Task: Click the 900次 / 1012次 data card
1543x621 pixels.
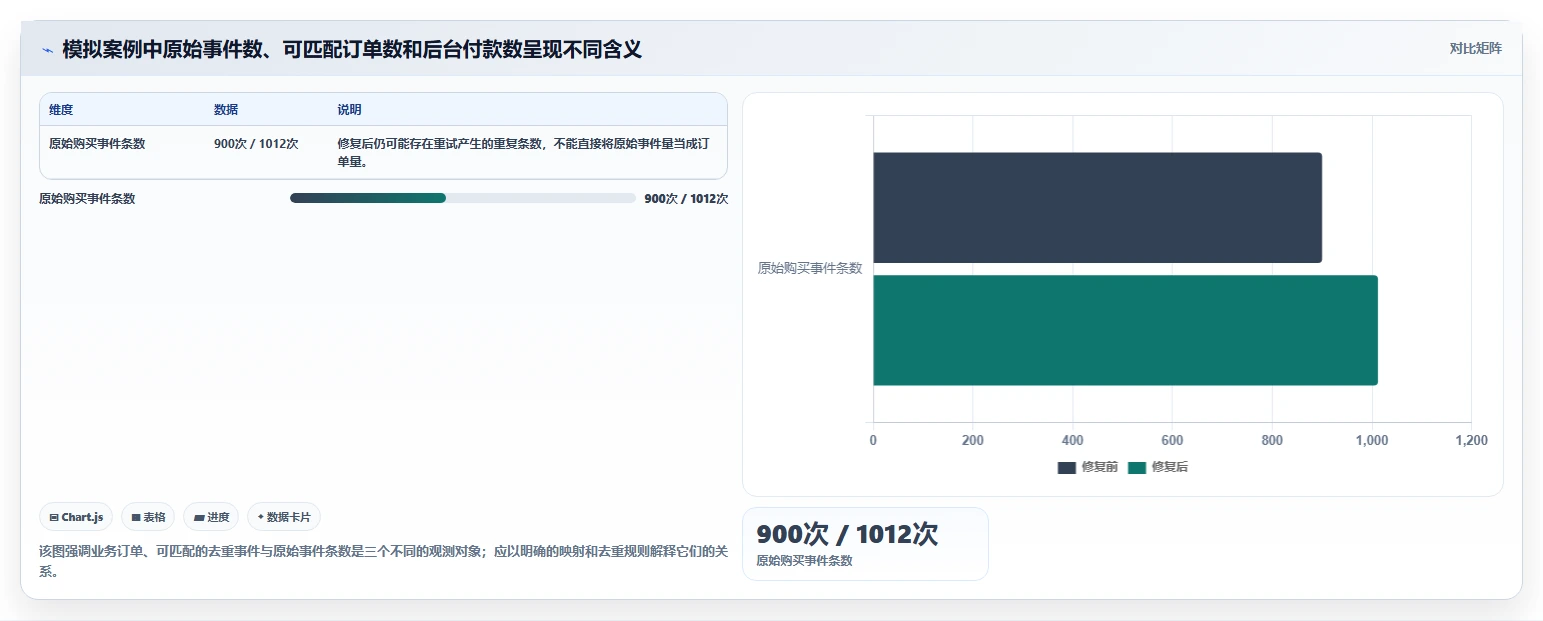Action: point(865,544)
